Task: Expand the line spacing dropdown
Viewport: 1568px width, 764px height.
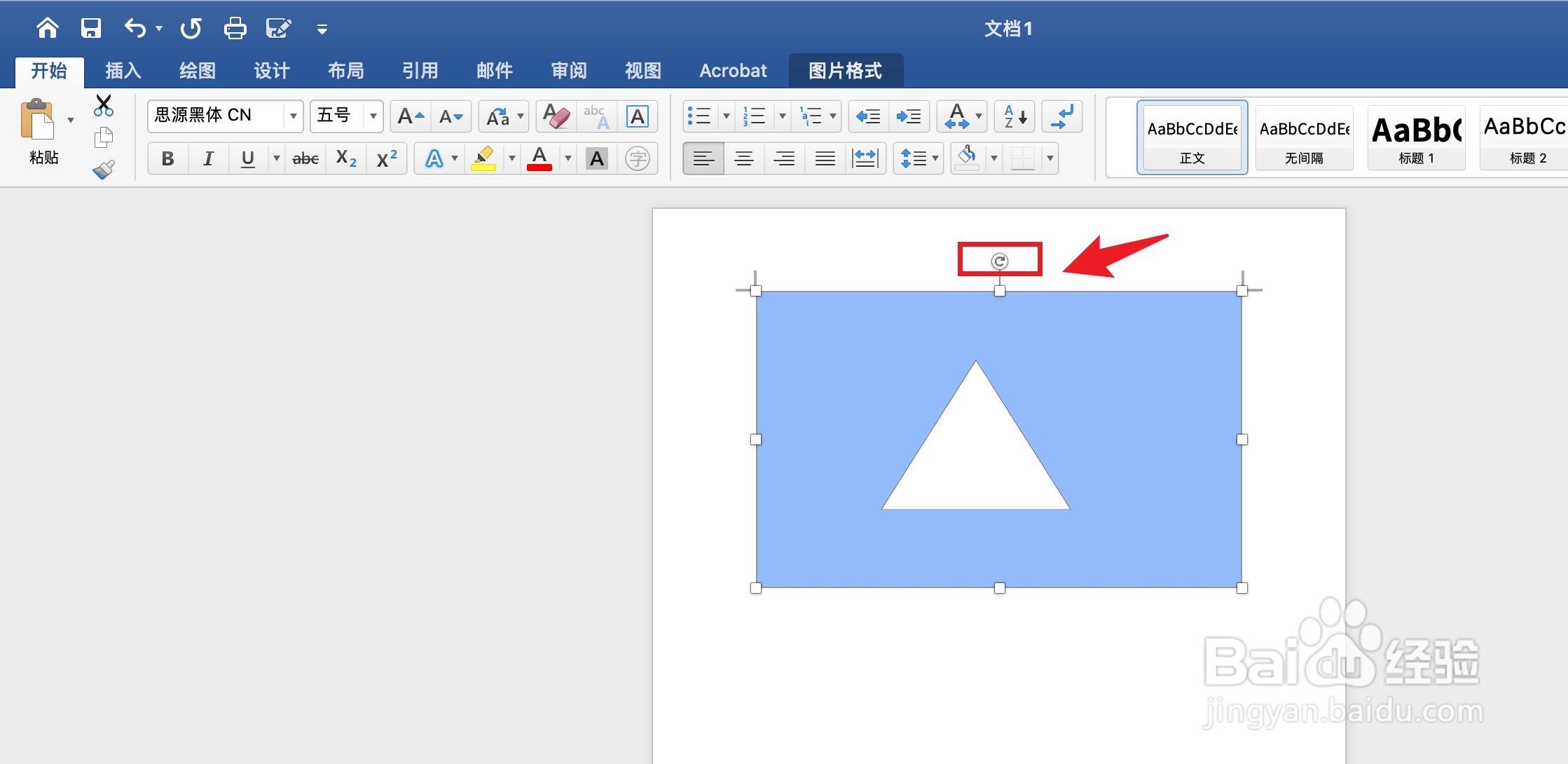Action: 935,158
